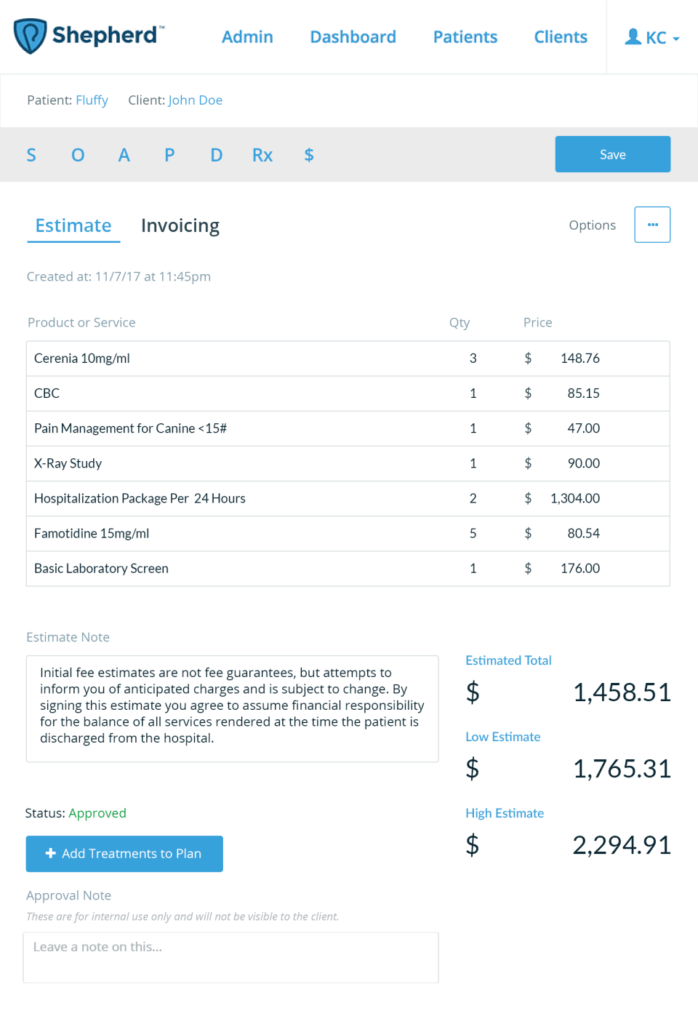The height and width of the screenshot is (1024, 698).
Task: Select the O icon for Objective notes
Action: (78, 154)
